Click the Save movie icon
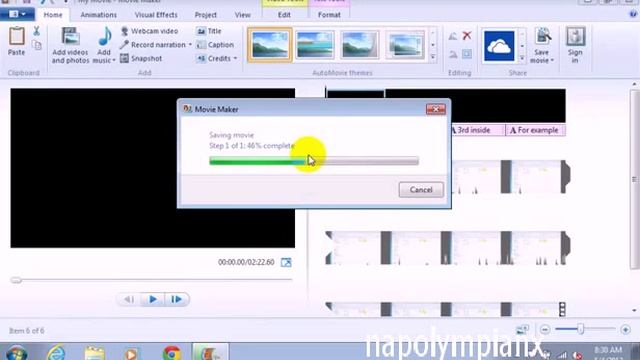 pos(543,37)
